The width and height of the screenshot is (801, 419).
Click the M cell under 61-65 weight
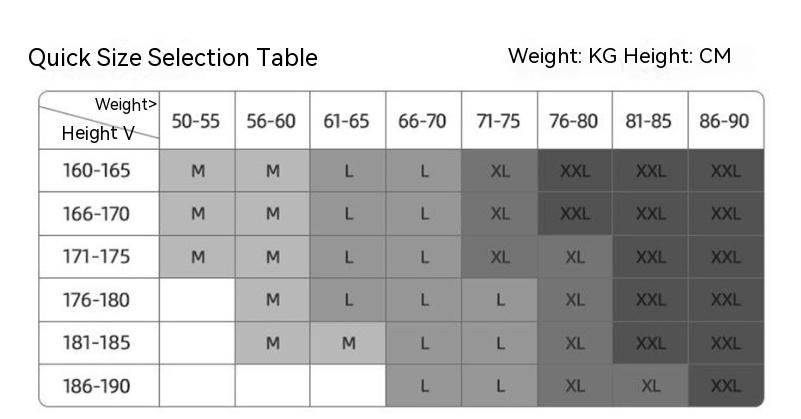click(347, 343)
